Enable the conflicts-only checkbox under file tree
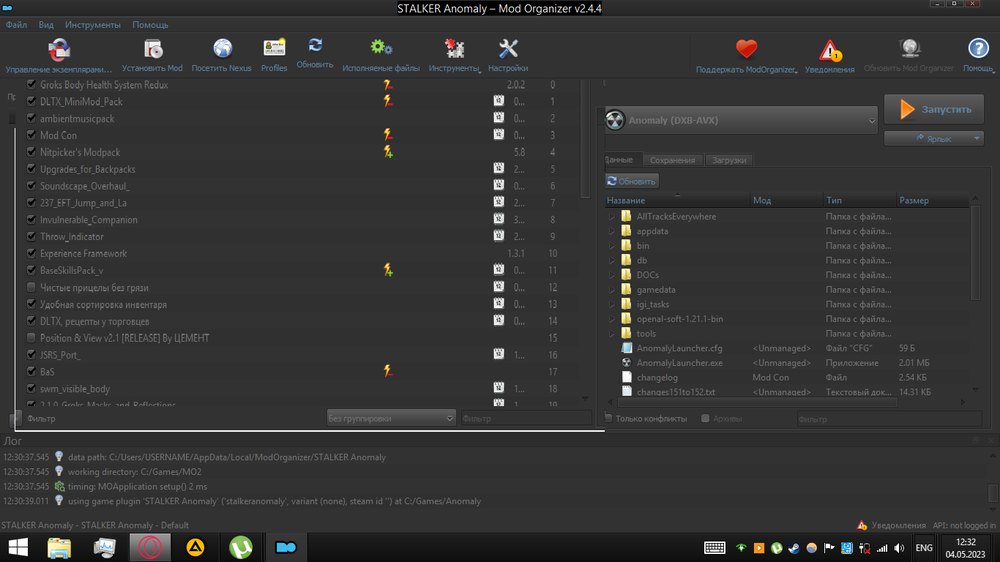Viewport: 1000px width, 562px height. 609,419
